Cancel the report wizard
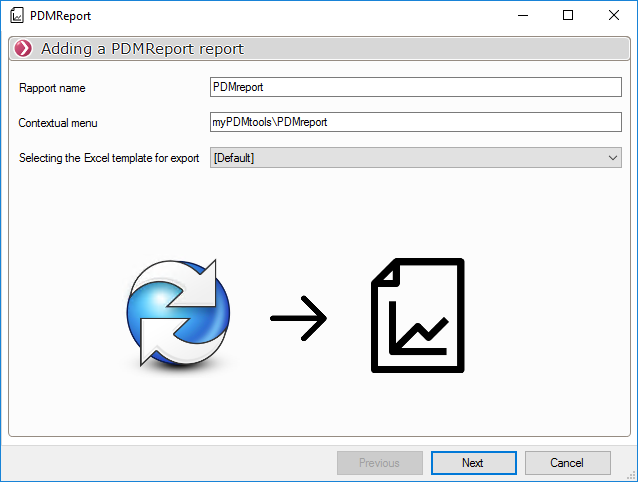This screenshot has height=482, width=638. [x=567, y=463]
